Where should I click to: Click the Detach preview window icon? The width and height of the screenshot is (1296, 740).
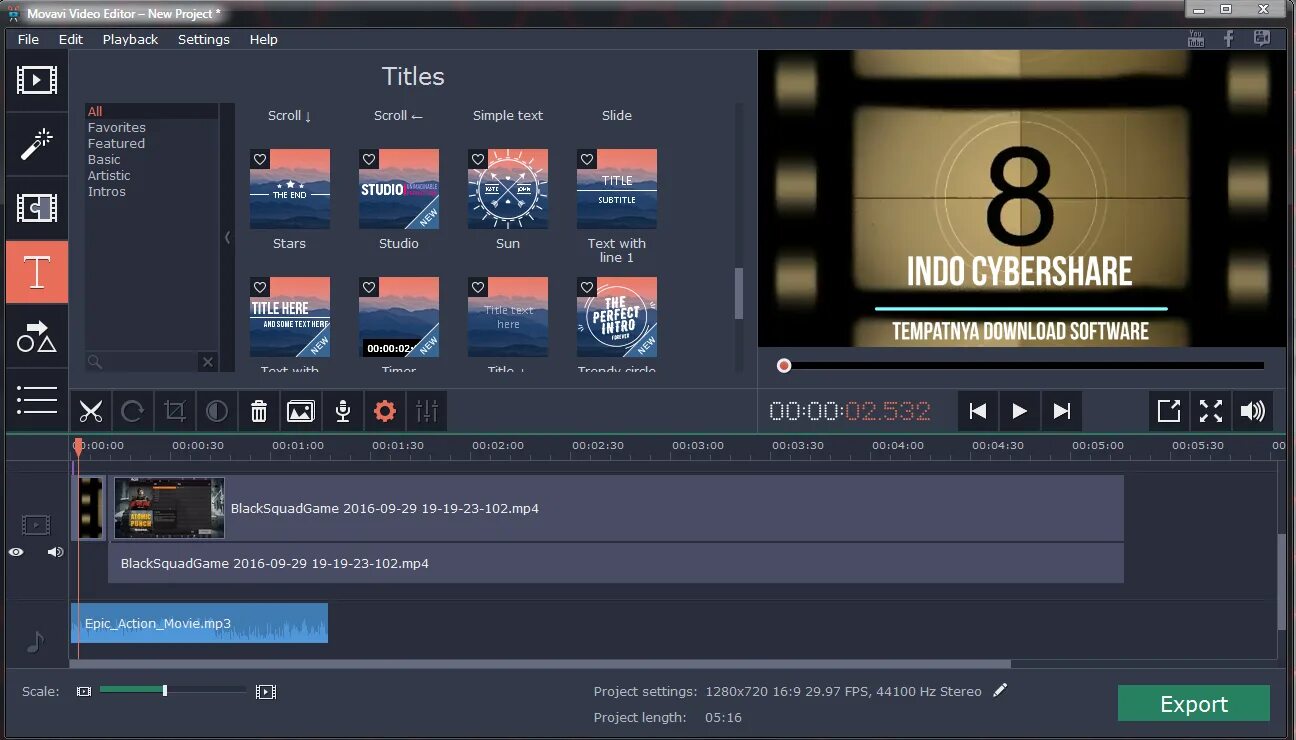pos(1169,411)
